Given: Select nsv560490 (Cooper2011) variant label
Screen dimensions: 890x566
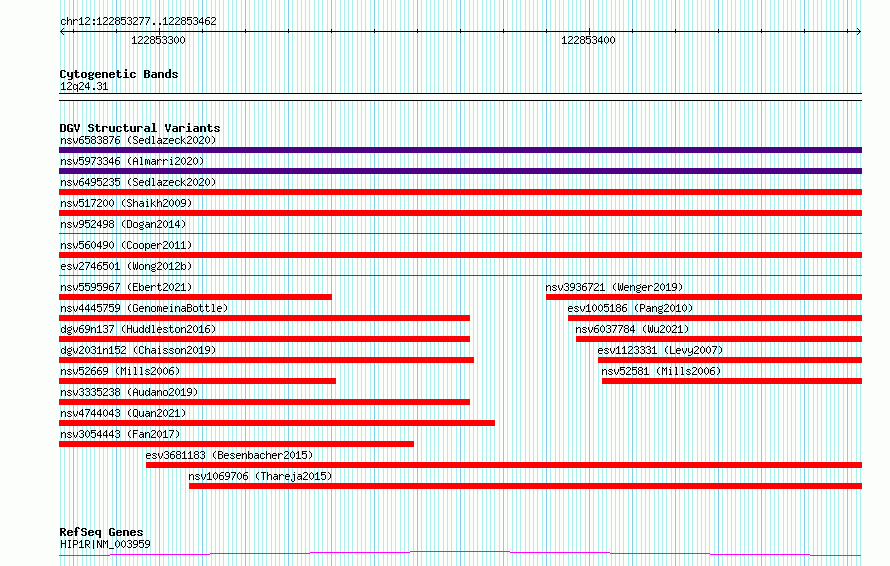Looking at the screenshot, I should point(126,245).
